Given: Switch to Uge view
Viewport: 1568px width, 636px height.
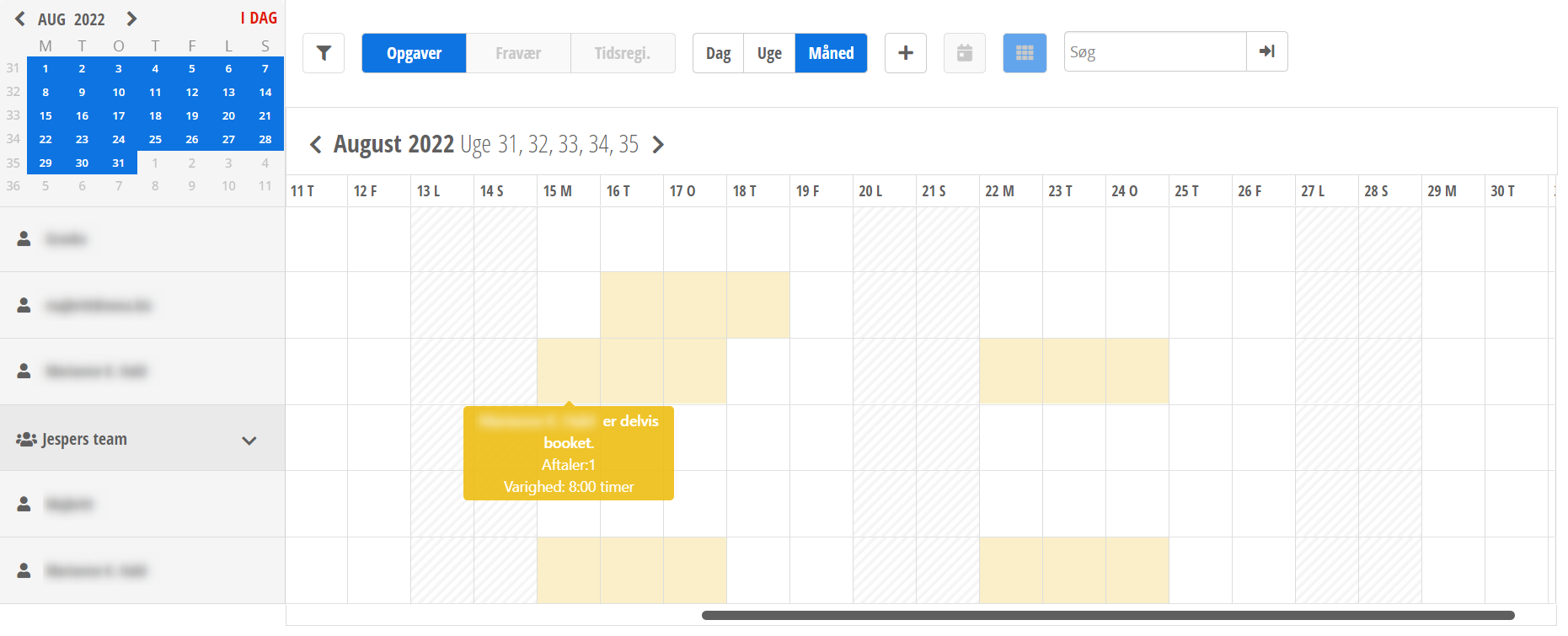Looking at the screenshot, I should 769,53.
